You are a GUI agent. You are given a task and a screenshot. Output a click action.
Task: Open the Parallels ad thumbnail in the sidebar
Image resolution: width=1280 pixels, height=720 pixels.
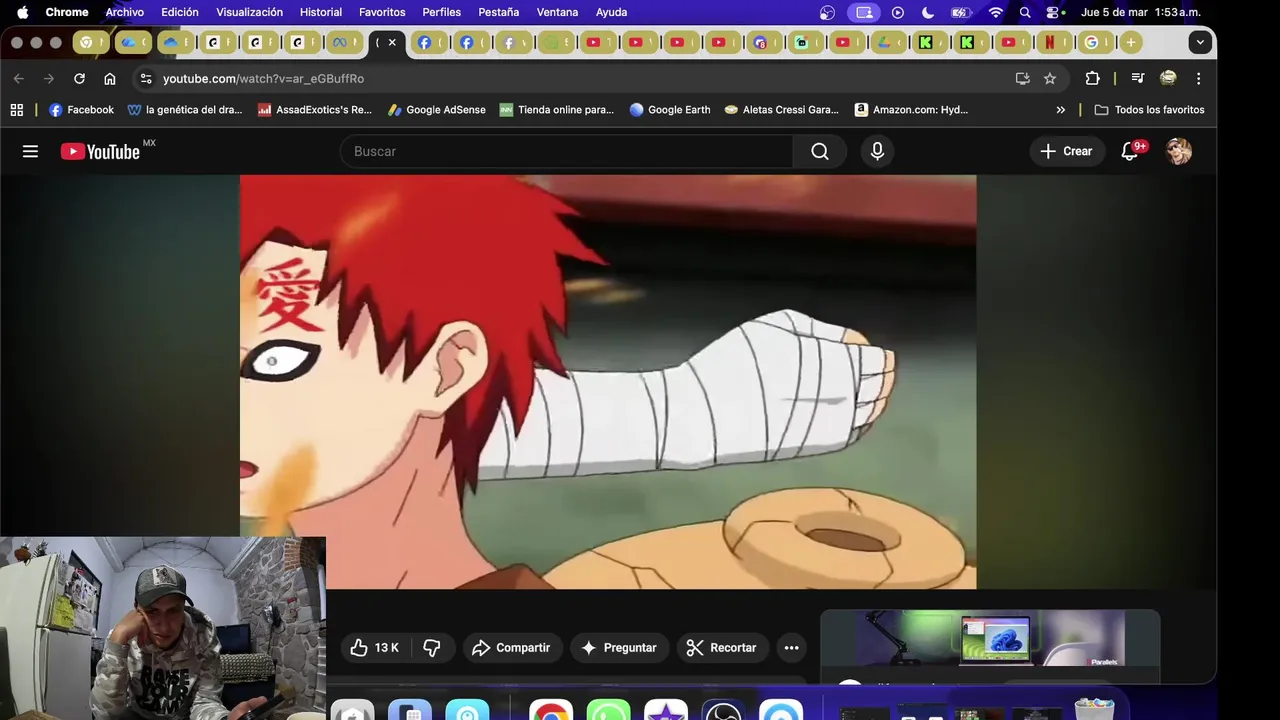[990, 640]
